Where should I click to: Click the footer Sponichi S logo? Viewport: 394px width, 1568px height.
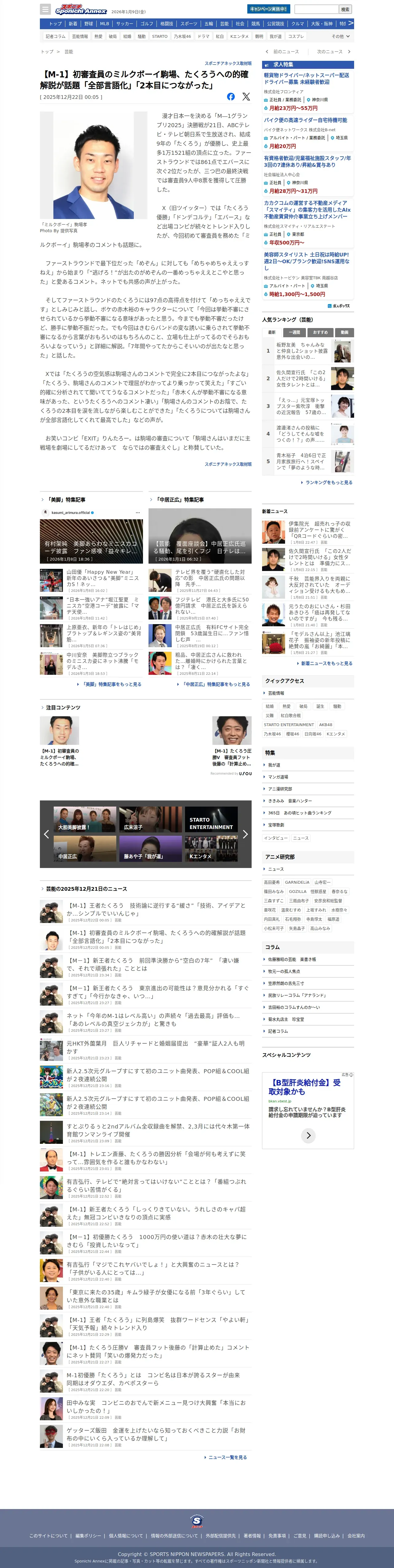click(196, 1521)
